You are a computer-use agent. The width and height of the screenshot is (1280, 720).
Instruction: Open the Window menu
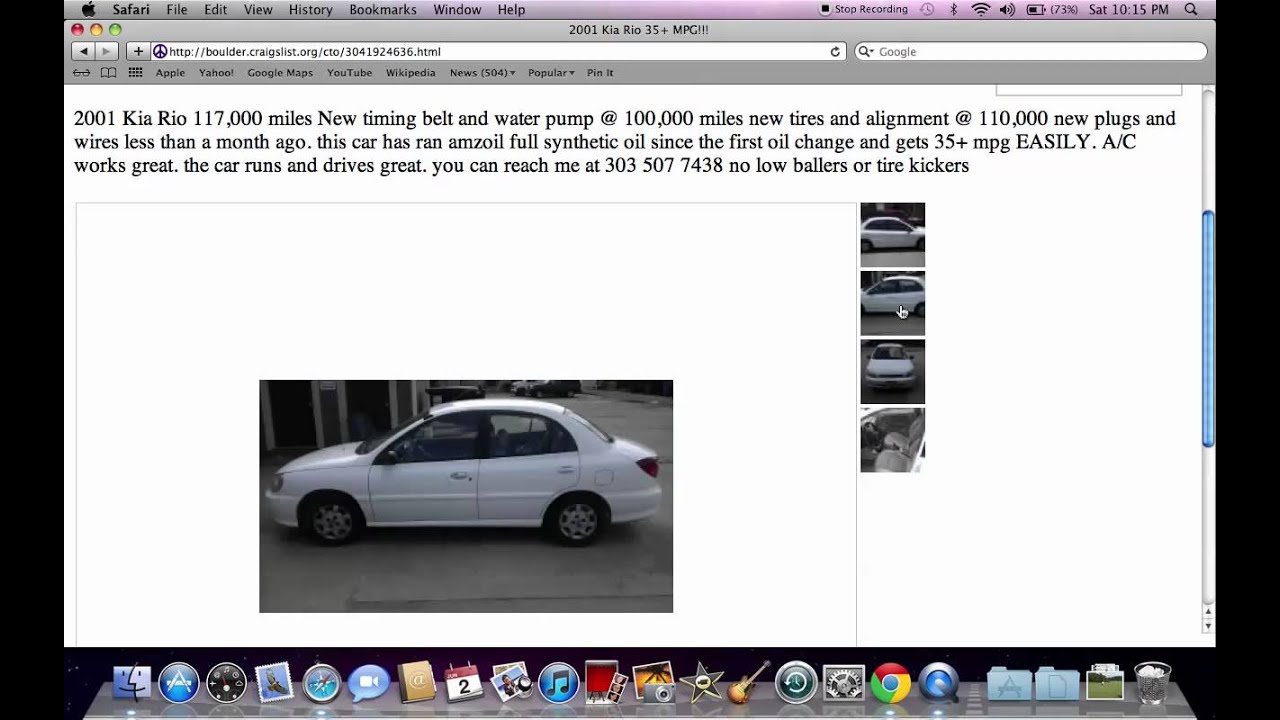pos(457,9)
